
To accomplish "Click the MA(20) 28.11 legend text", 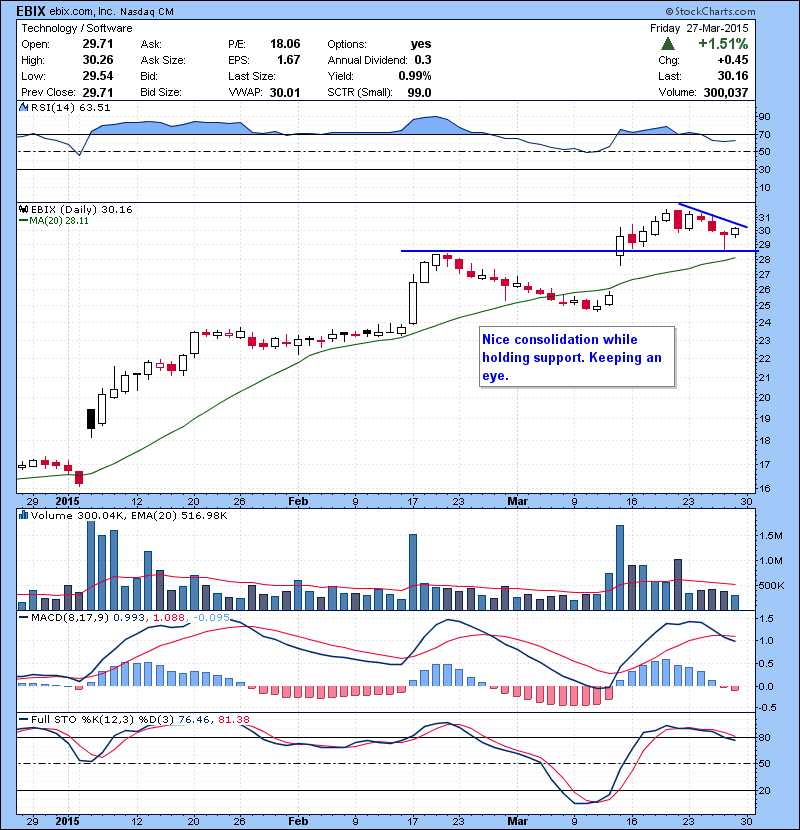I will [x=59, y=221].
